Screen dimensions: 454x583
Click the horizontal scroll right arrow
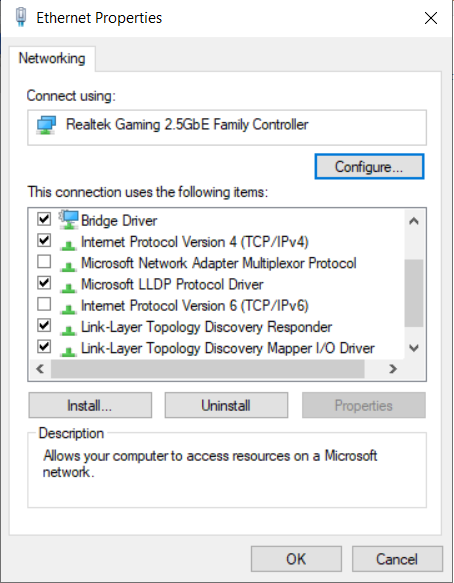click(x=393, y=369)
